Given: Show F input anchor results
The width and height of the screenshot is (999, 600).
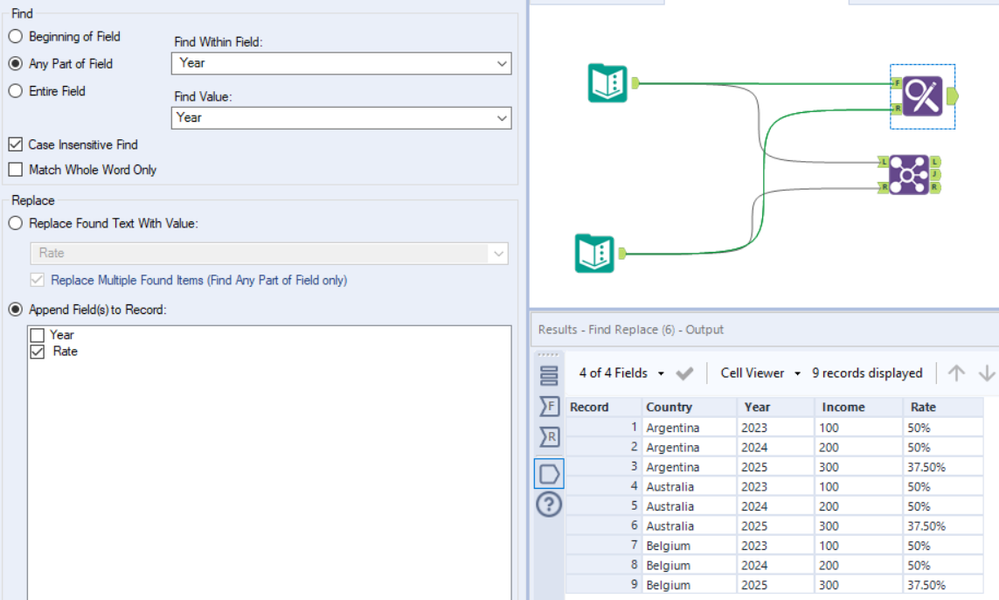Looking at the screenshot, I should [549, 406].
